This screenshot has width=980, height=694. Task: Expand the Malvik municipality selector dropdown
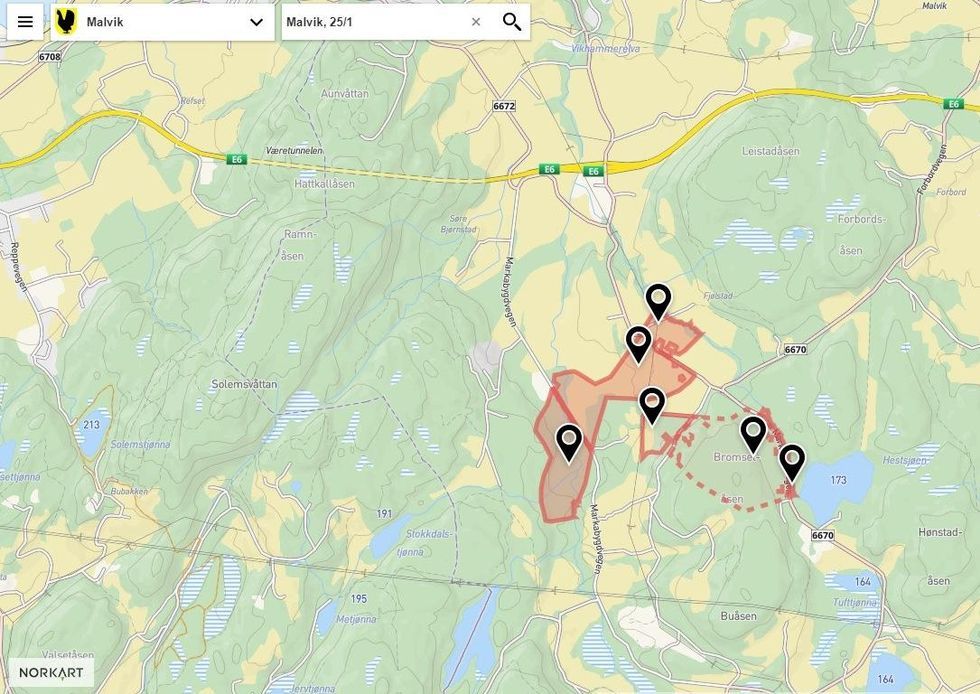pyautogui.click(x=257, y=20)
